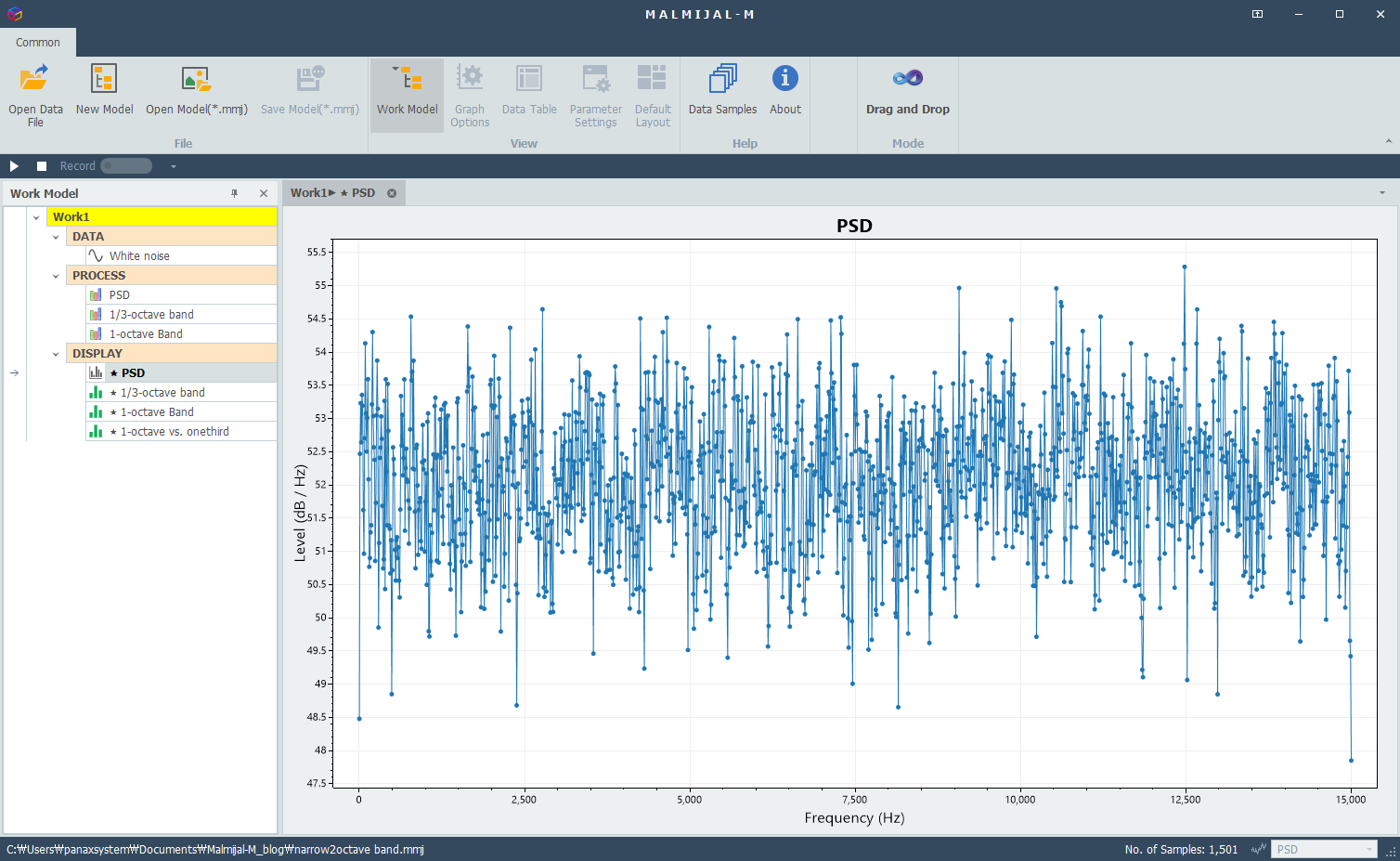Open Data File from the ribbon
Screen dimensions: 1400x861
tap(35, 96)
